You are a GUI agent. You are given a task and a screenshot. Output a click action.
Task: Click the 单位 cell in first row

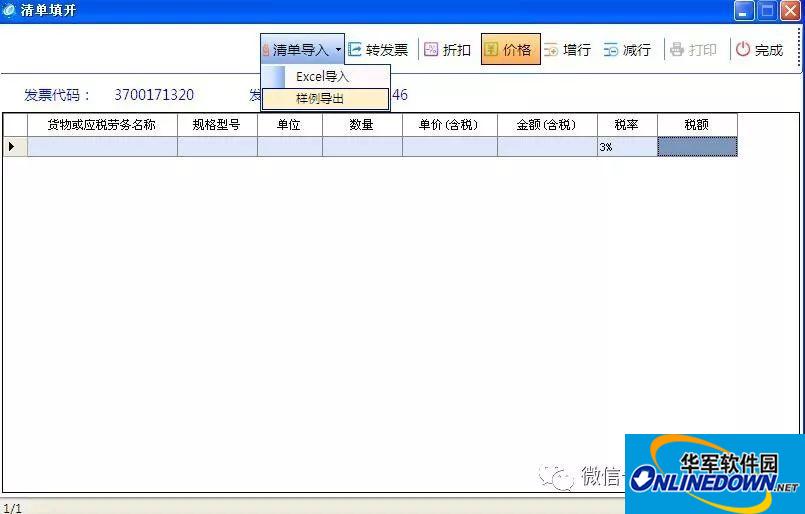coord(289,147)
